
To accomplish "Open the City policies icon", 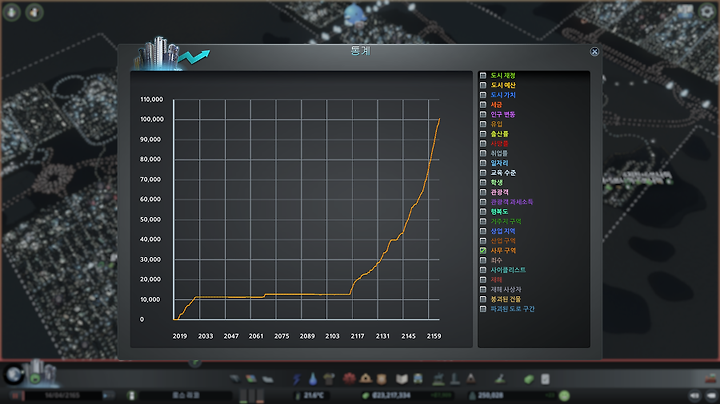I will coord(545,379).
